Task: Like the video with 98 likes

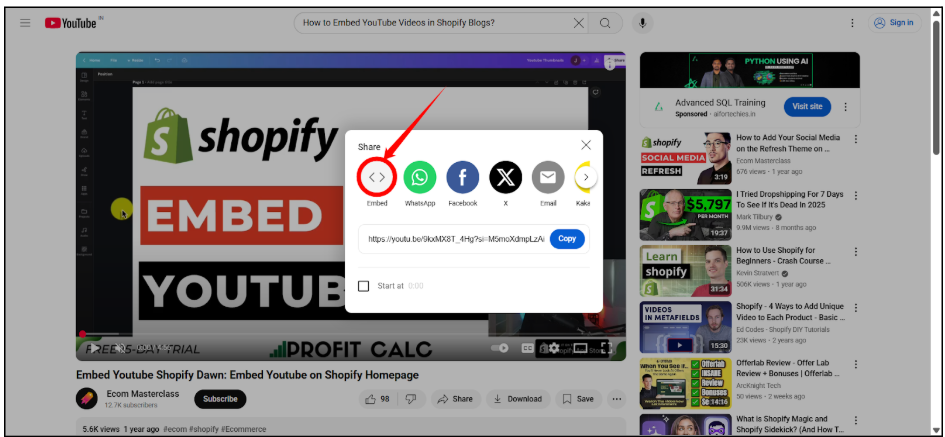Action: click(x=378, y=399)
